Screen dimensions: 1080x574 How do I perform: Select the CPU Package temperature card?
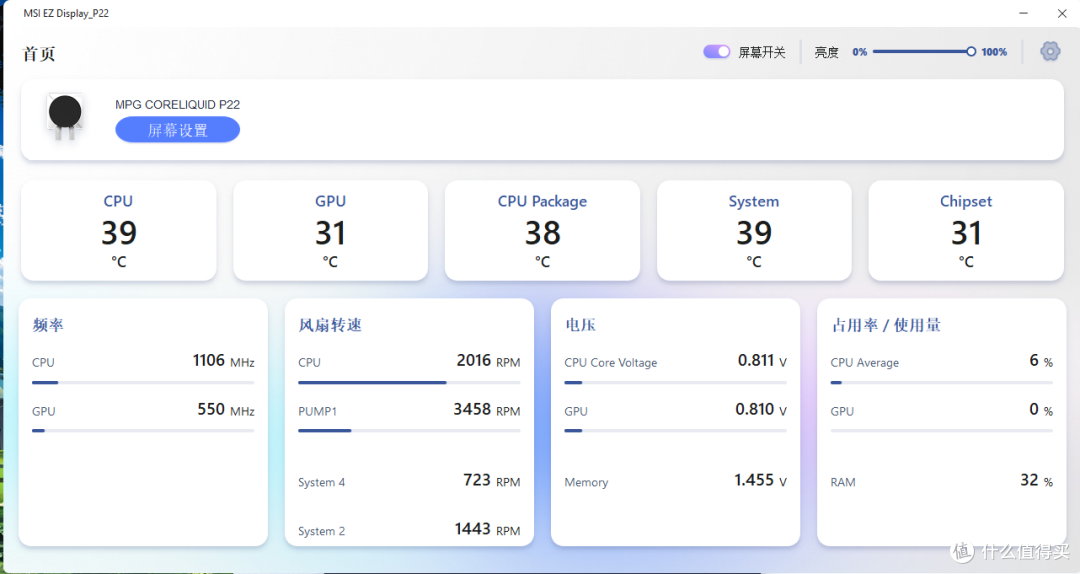[x=542, y=230]
